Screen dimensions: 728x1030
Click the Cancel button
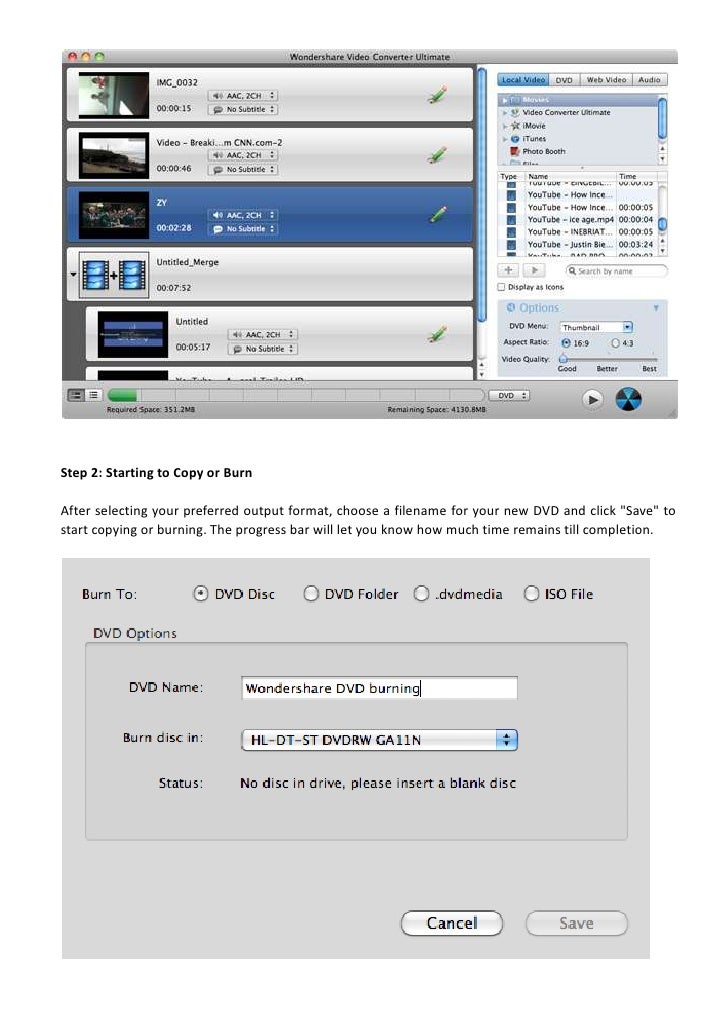pyautogui.click(x=452, y=923)
